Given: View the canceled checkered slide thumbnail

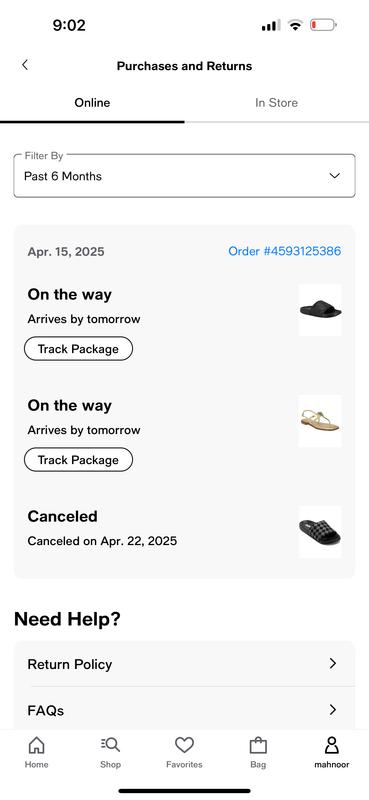Looking at the screenshot, I should click(320, 531).
